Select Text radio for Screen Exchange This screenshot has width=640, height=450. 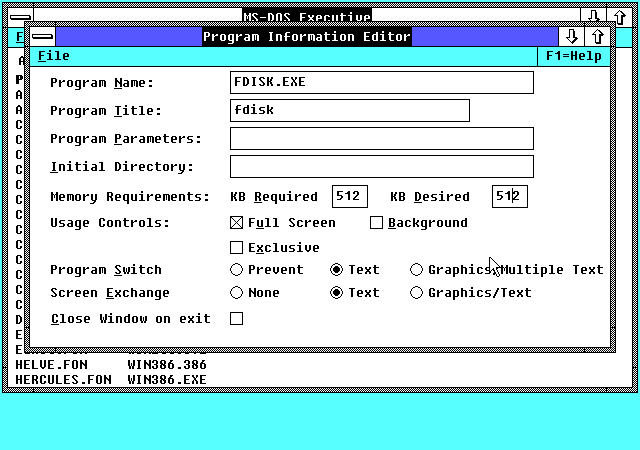pos(336,292)
